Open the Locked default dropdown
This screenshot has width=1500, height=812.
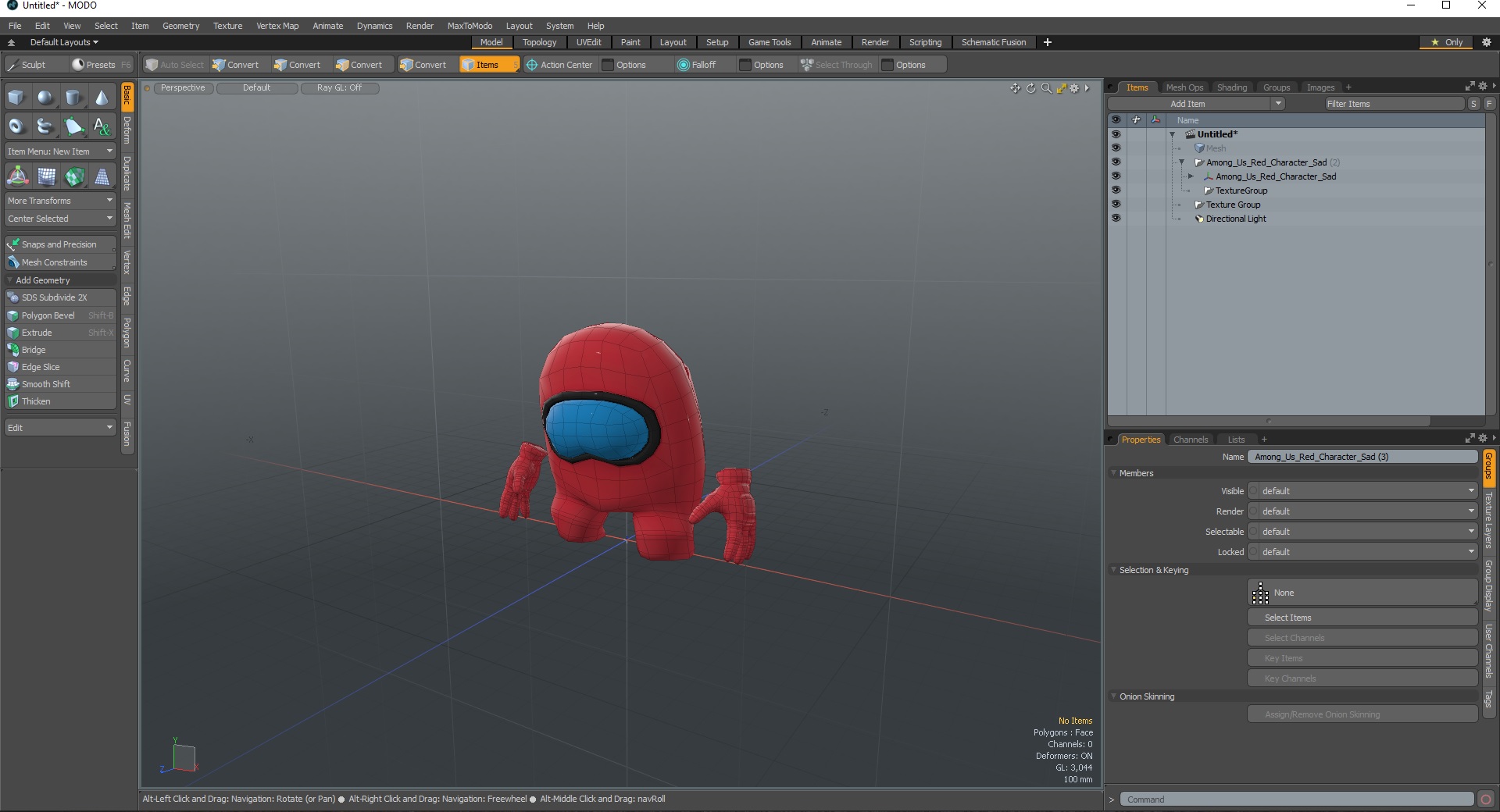pos(1363,552)
